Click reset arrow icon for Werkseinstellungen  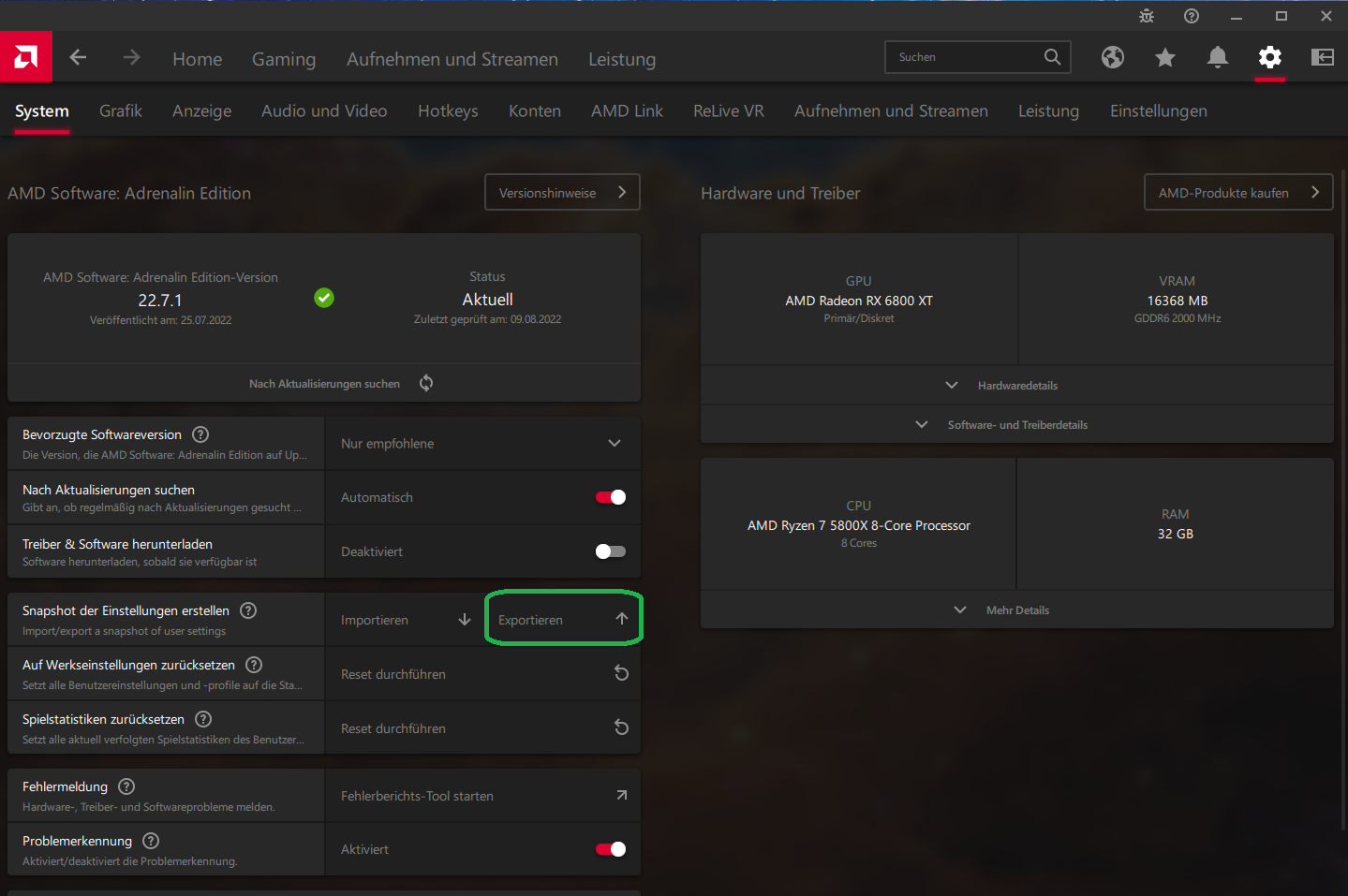(x=621, y=673)
